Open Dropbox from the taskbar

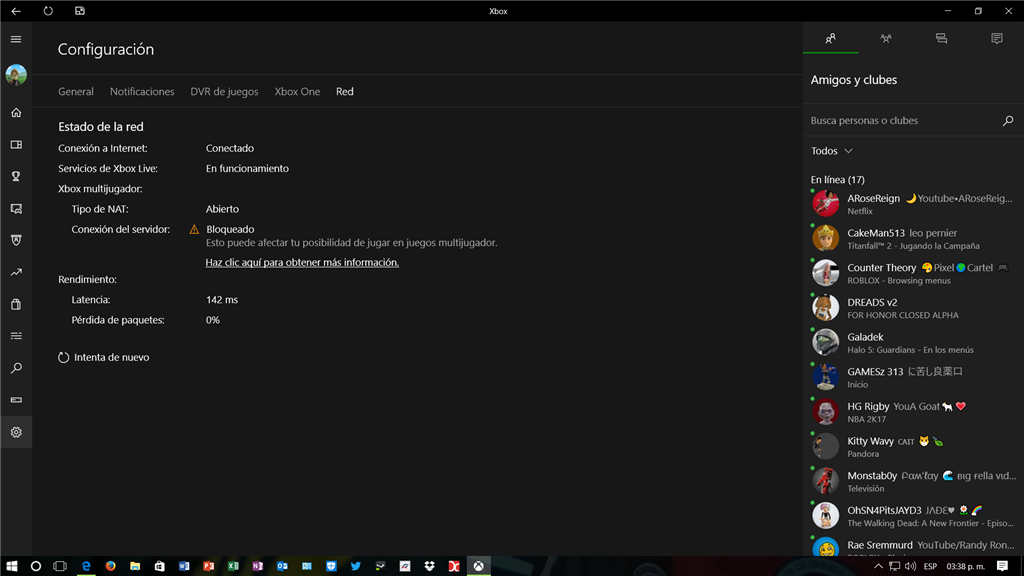coord(429,566)
